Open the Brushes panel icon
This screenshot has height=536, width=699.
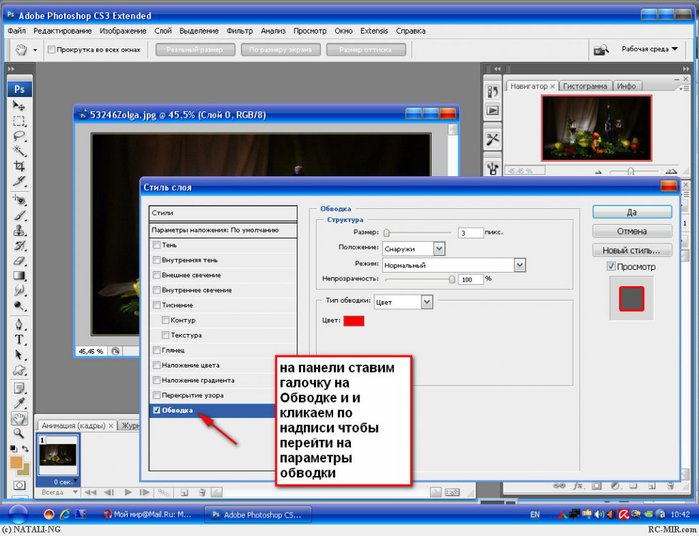[x=493, y=168]
